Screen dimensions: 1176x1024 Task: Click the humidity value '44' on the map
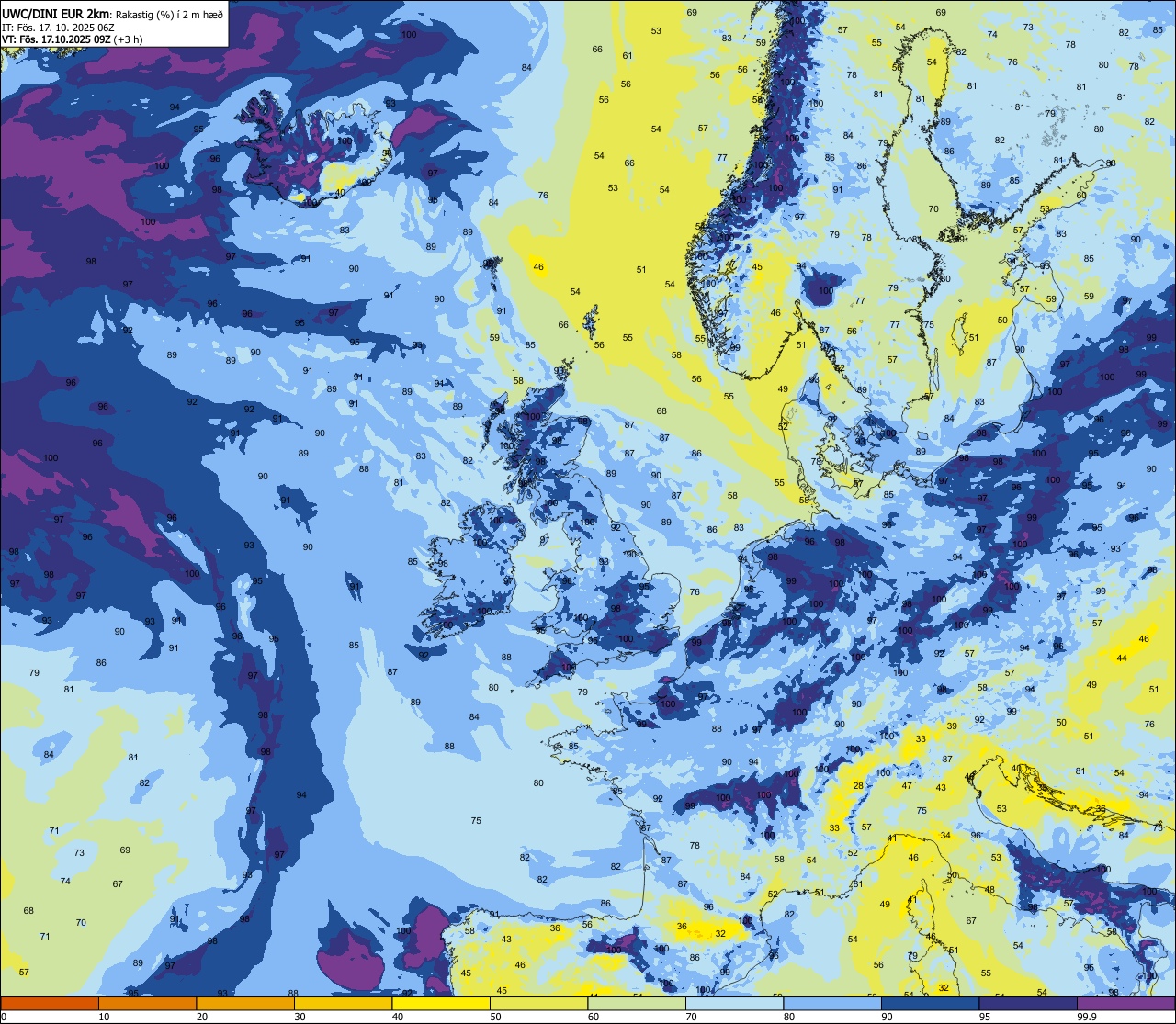point(1122,658)
